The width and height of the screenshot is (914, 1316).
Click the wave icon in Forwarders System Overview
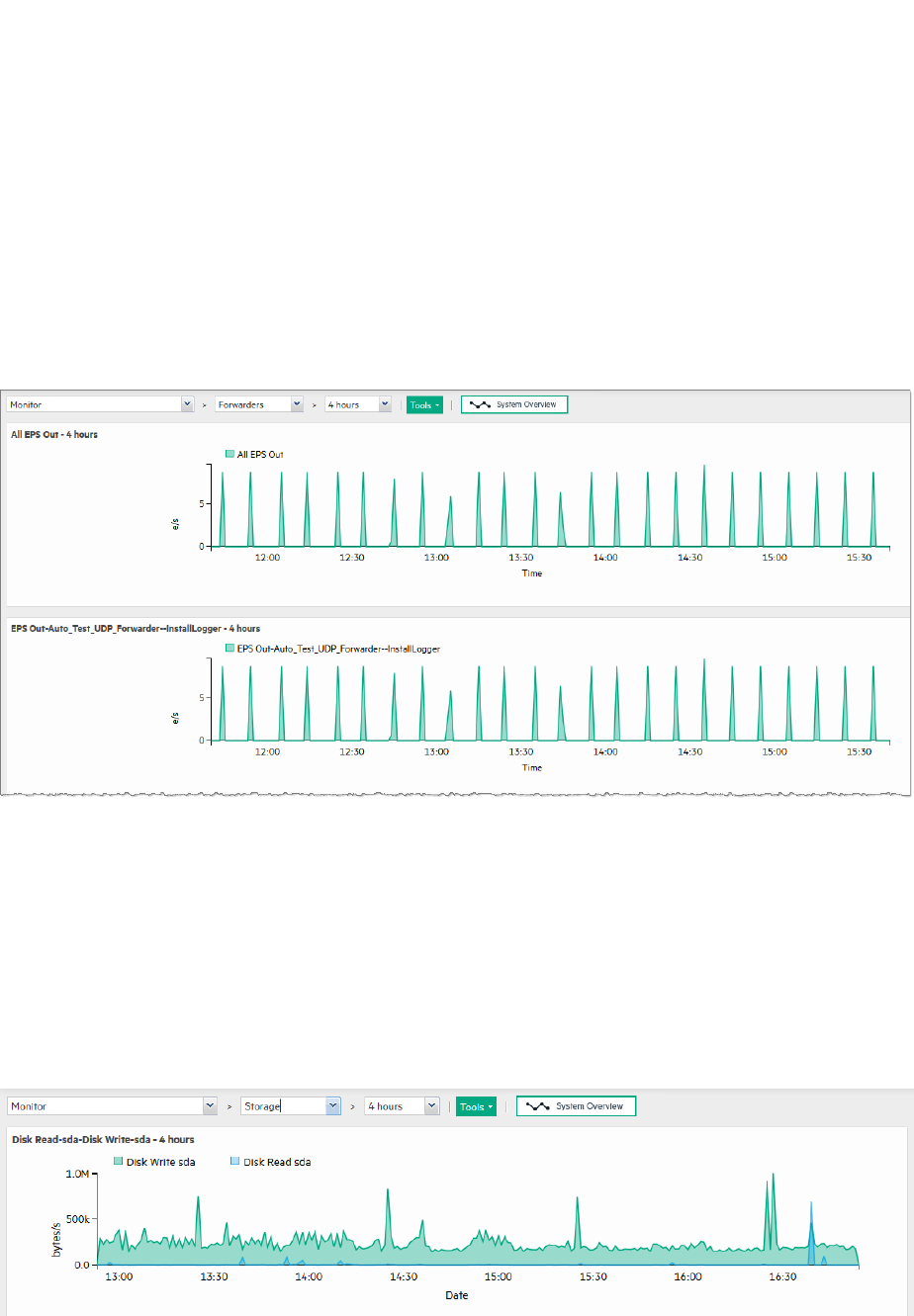click(x=480, y=404)
